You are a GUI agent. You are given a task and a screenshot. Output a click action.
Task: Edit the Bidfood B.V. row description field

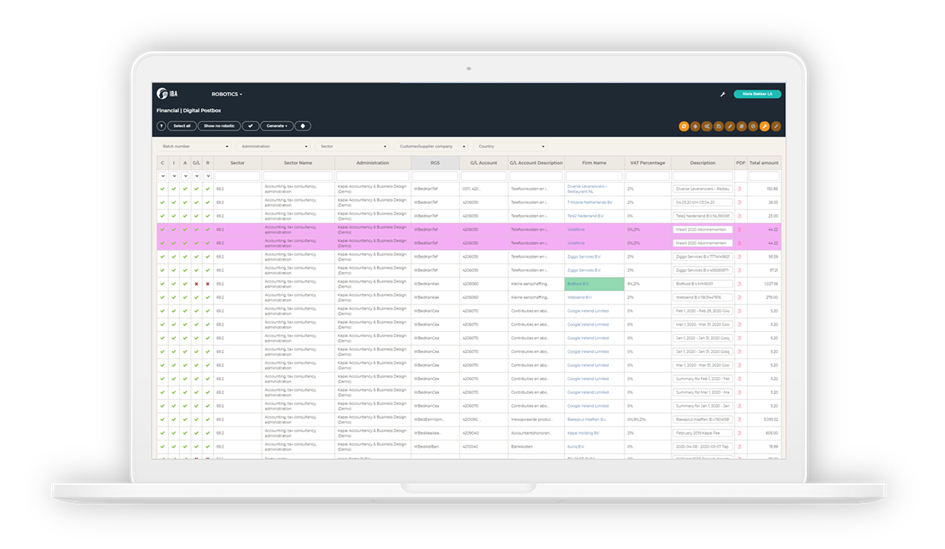703,284
